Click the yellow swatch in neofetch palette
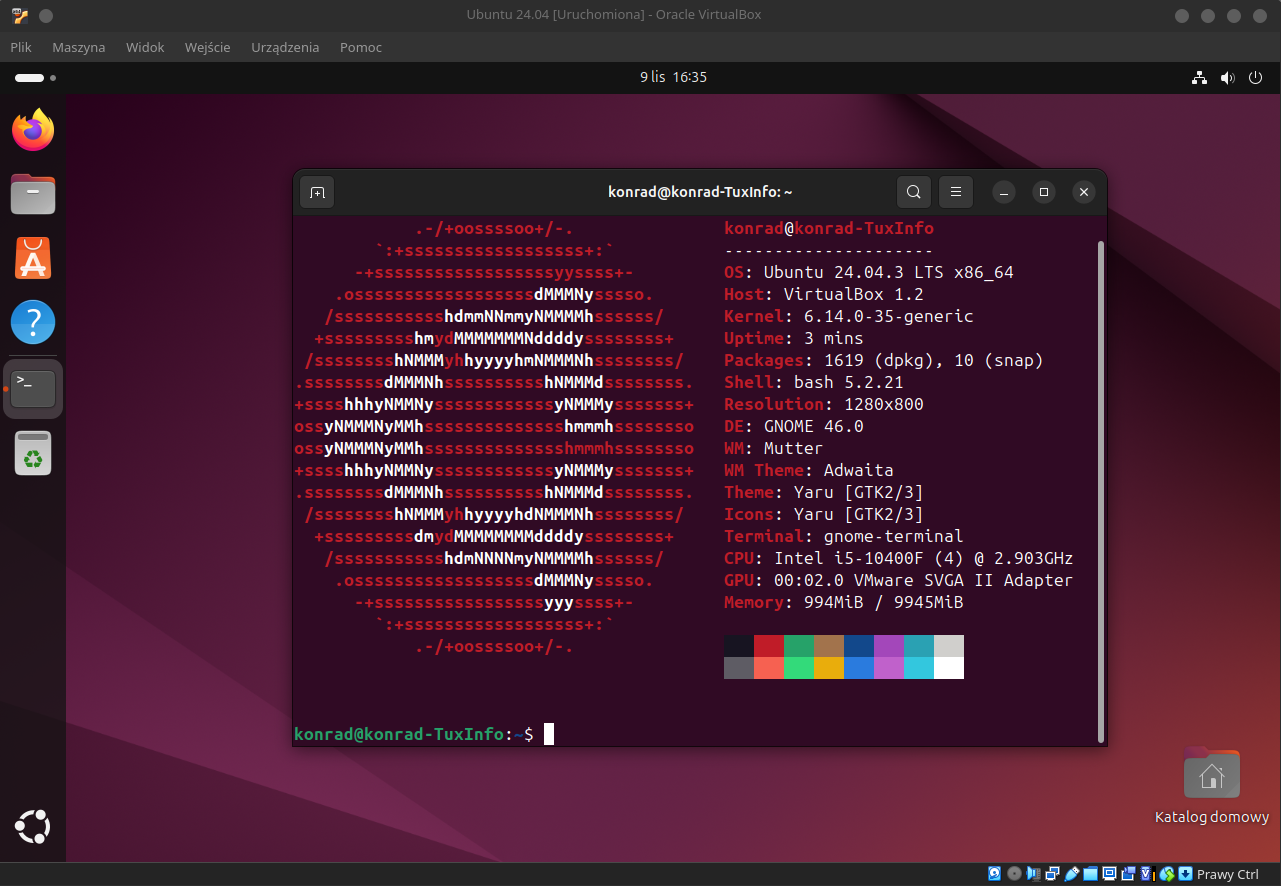This screenshot has height=886, width=1281. click(x=829, y=668)
